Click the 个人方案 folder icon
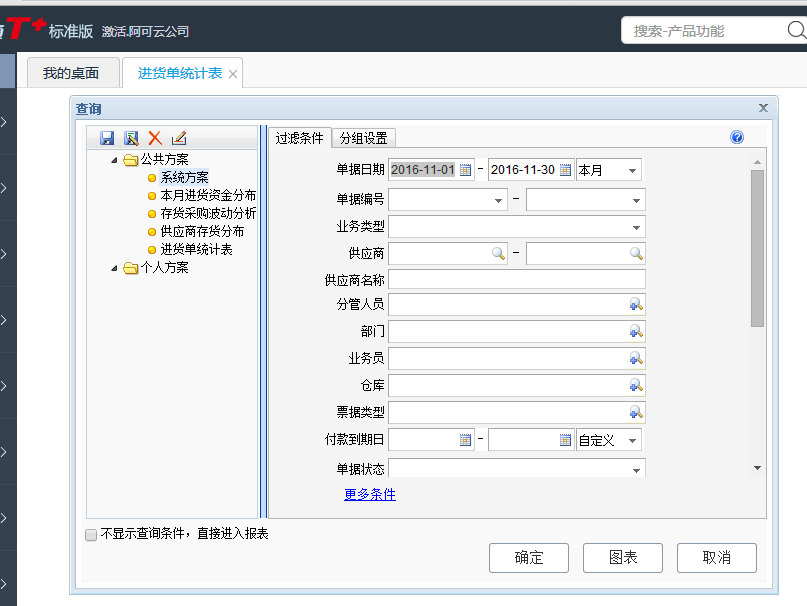Viewport: 807px width, 606px height. [131, 268]
